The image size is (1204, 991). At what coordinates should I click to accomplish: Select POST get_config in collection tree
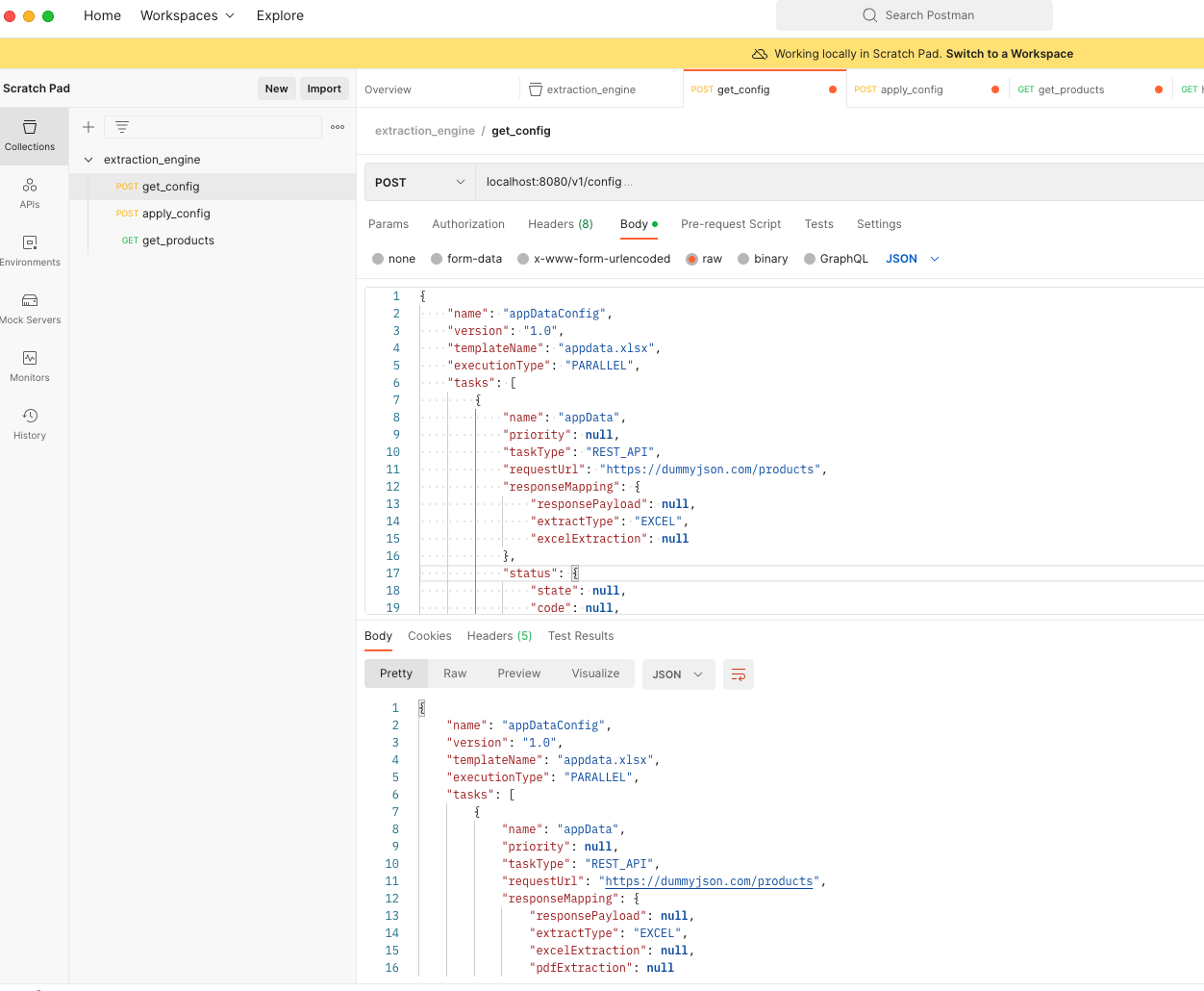pos(213,187)
